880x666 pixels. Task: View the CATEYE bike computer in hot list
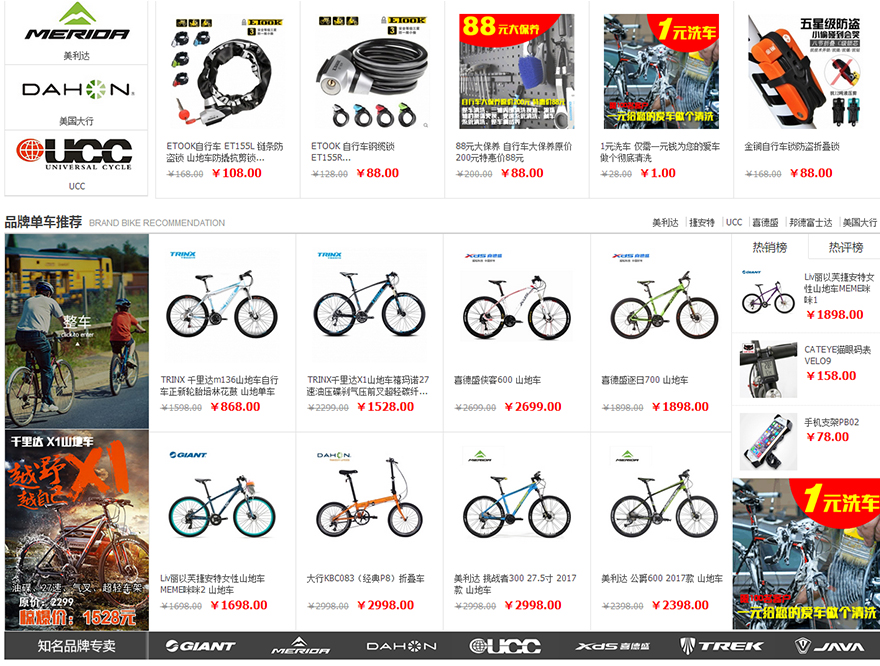tap(768, 369)
